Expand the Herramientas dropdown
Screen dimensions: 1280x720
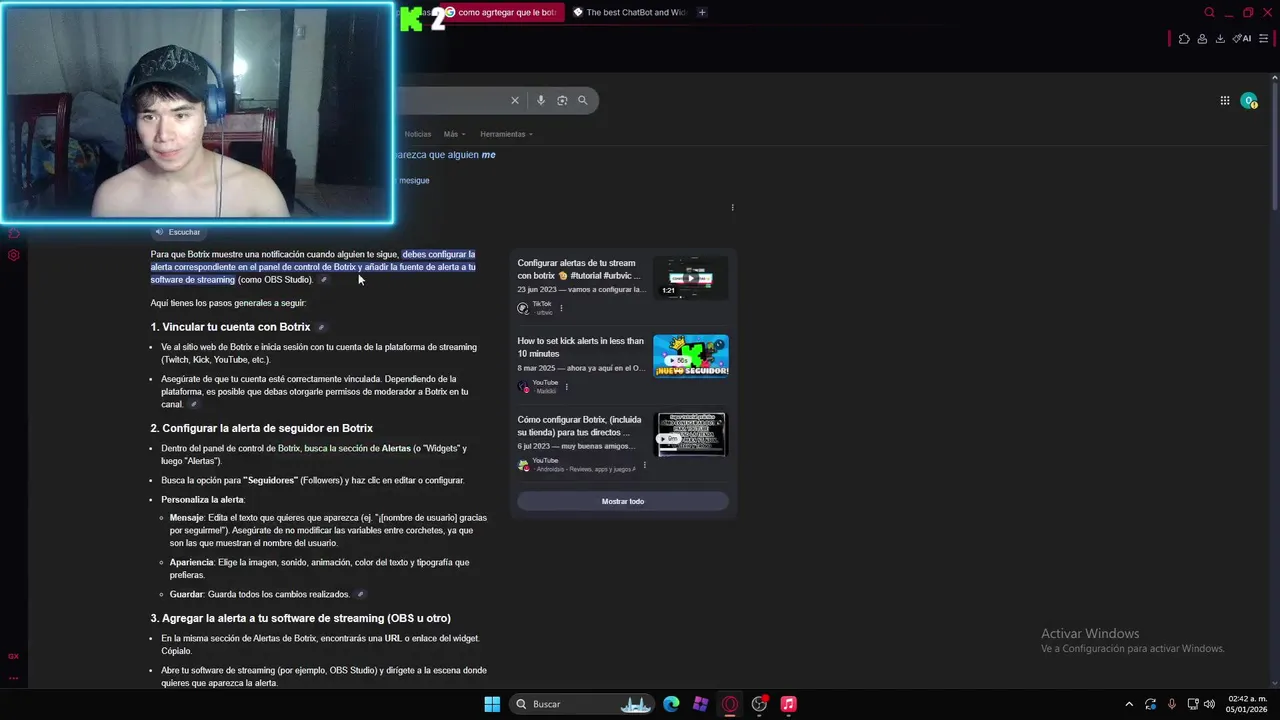(506, 134)
